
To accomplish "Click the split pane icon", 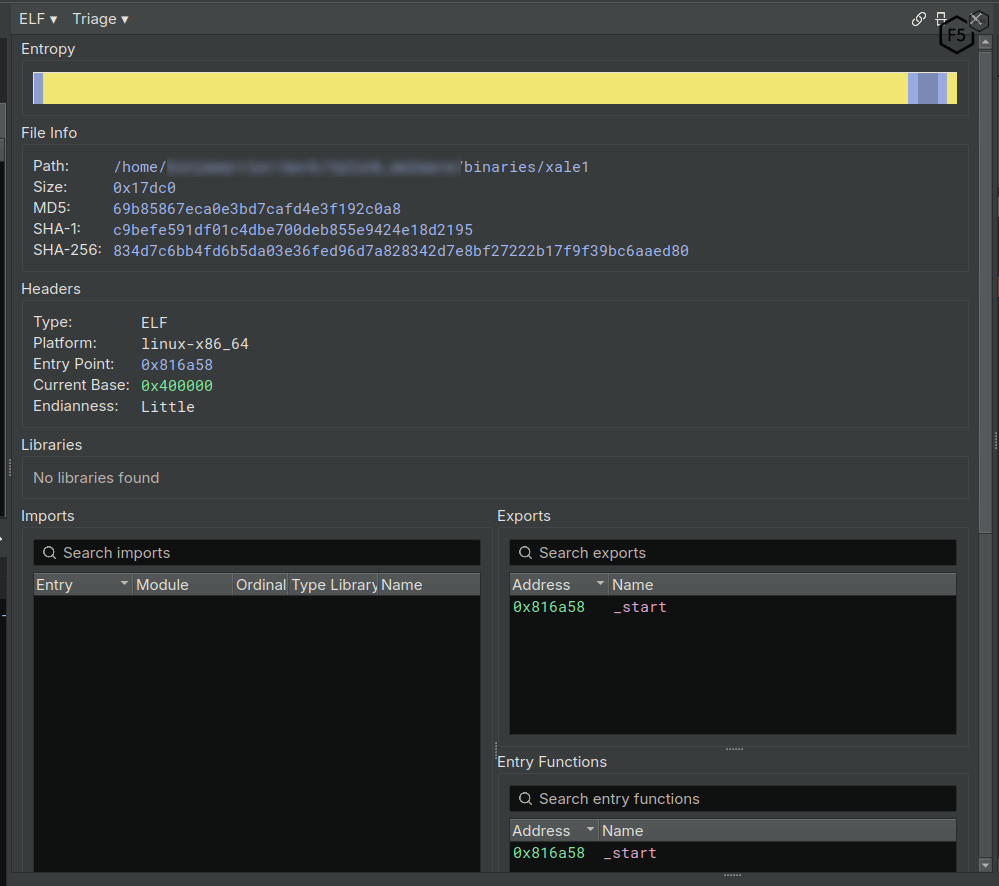I will click(941, 19).
